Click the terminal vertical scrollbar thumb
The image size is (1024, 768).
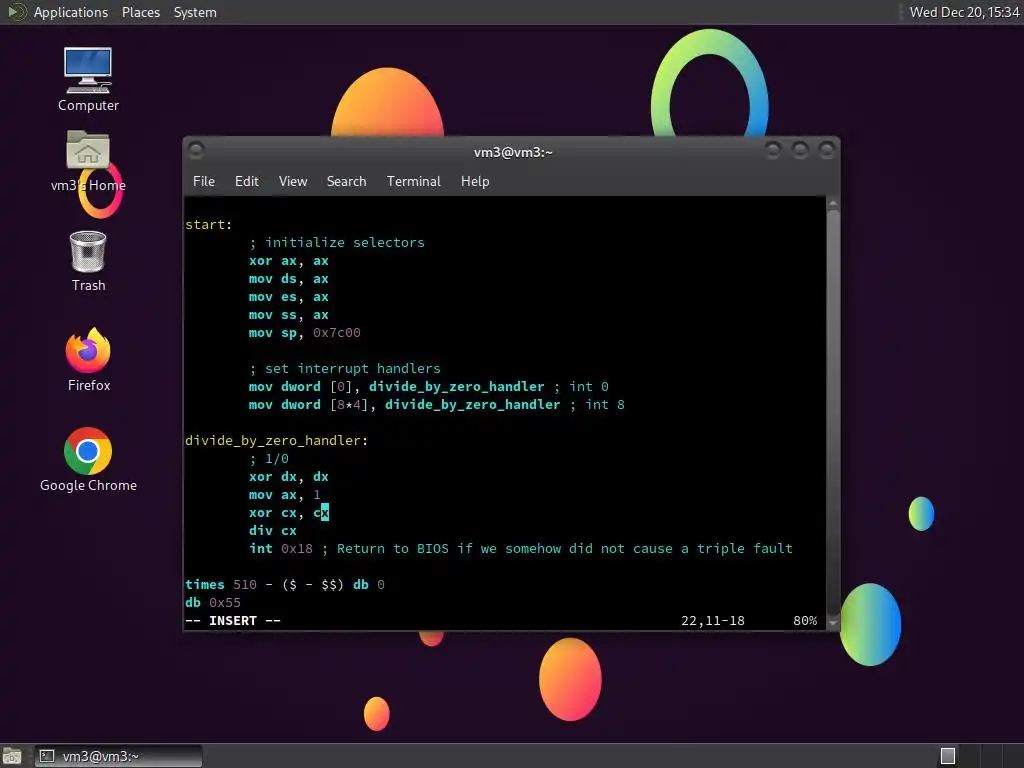click(833, 411)
